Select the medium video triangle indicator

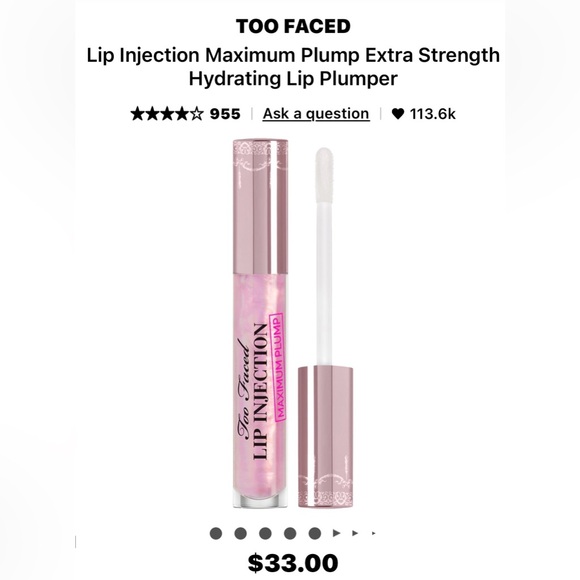[355, 533]
